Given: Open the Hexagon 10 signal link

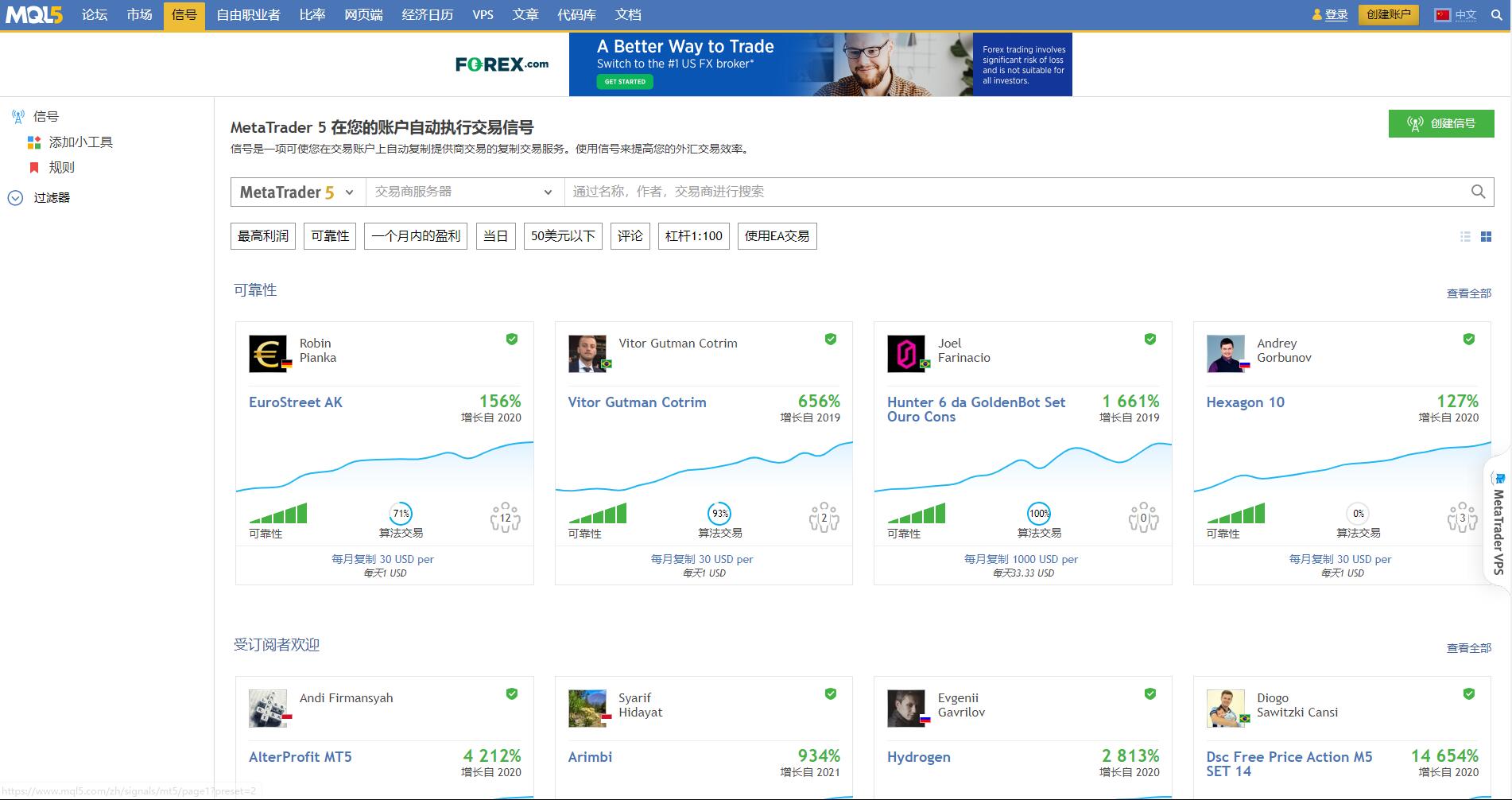Looking at the screenshot, I should click(x=1245, y=402).
